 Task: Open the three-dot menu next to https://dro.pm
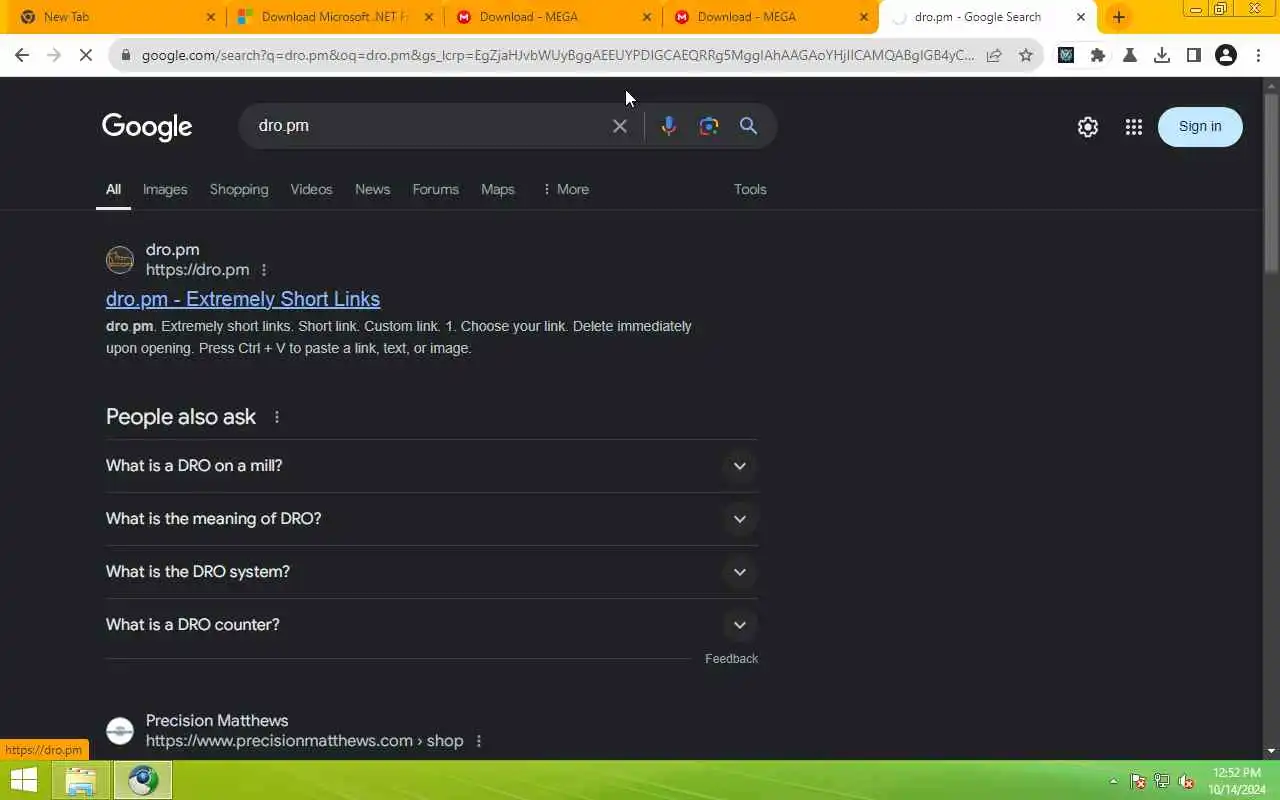[264, 270]
